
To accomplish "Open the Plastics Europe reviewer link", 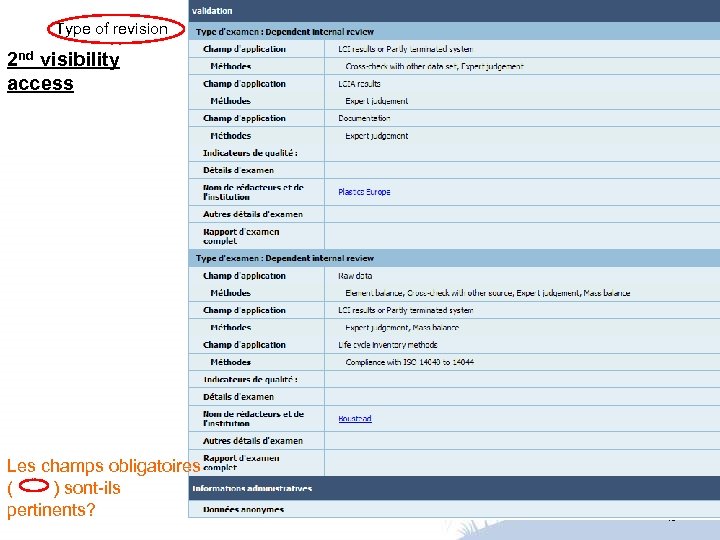I will (364, 192).
